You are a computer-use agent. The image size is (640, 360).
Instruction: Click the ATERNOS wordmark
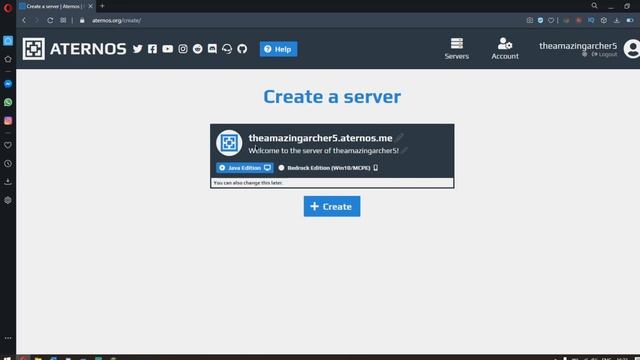point(88,49)
